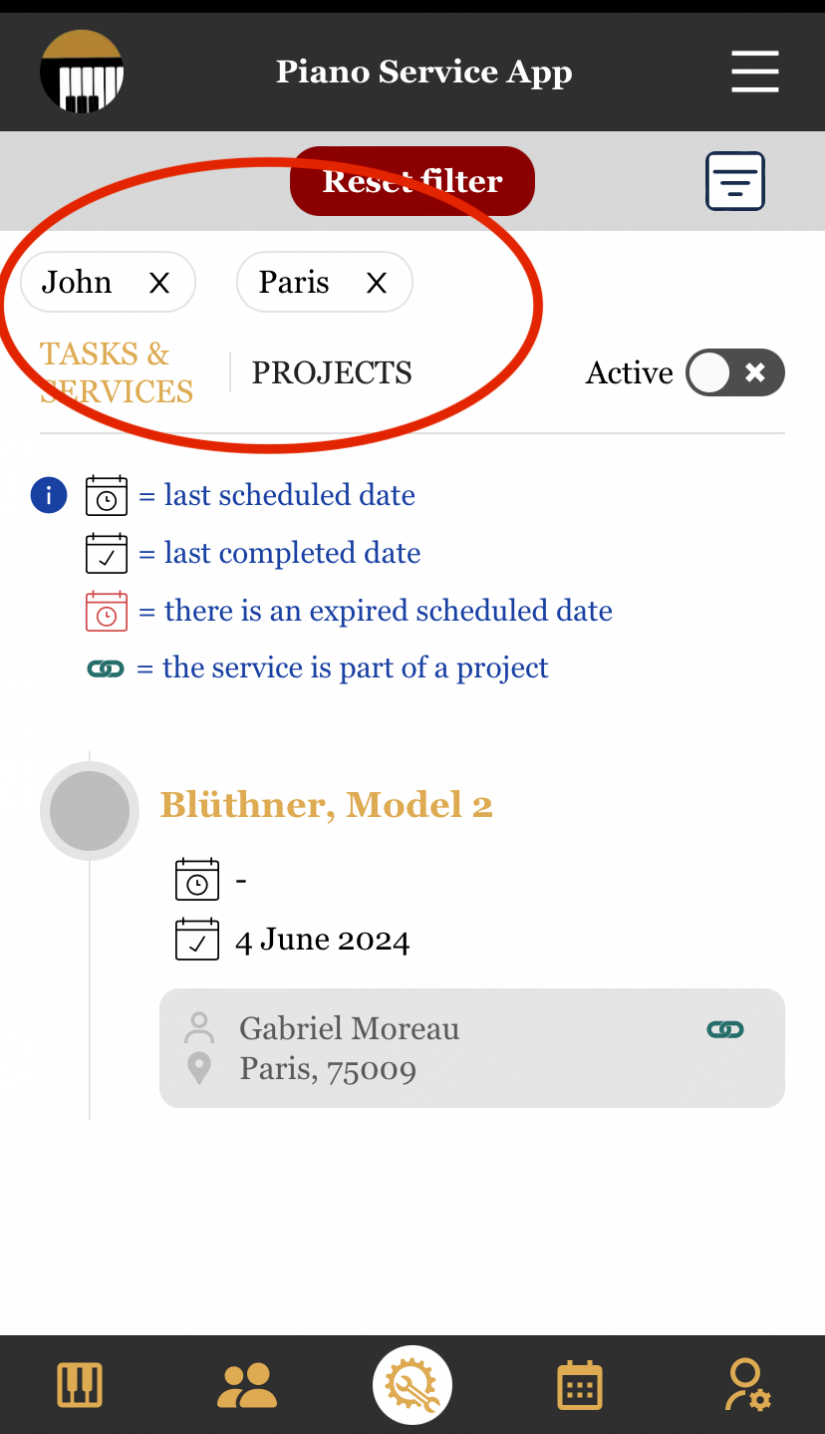Toggle the Active switch
The width and height of the screenshot is (825, 1434).
tap(735, 373)
